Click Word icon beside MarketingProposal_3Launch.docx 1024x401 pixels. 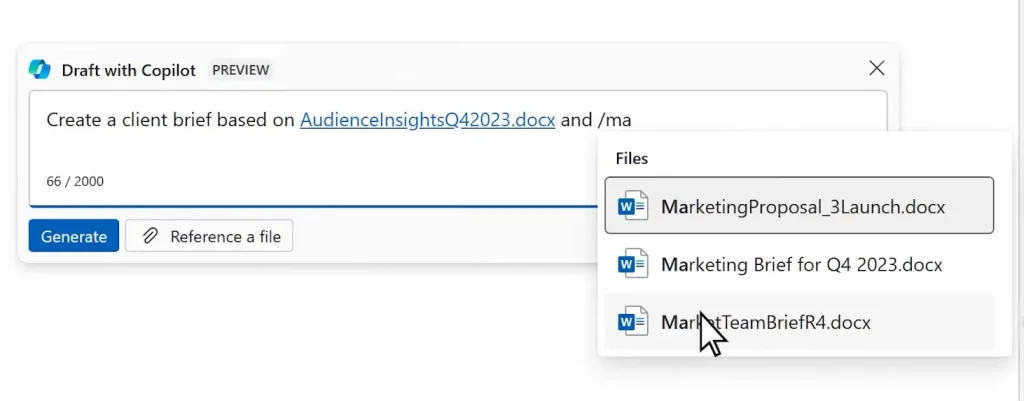coord(633,207)
